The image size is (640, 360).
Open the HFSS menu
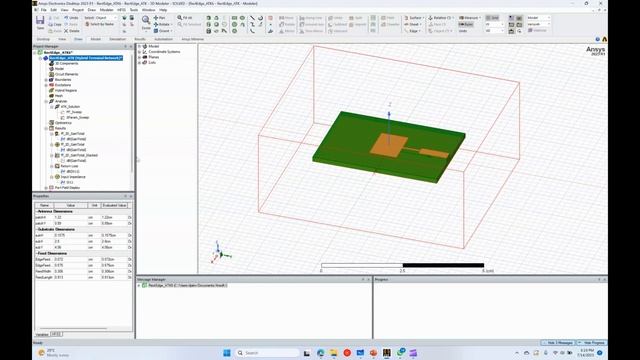[121, 10]
